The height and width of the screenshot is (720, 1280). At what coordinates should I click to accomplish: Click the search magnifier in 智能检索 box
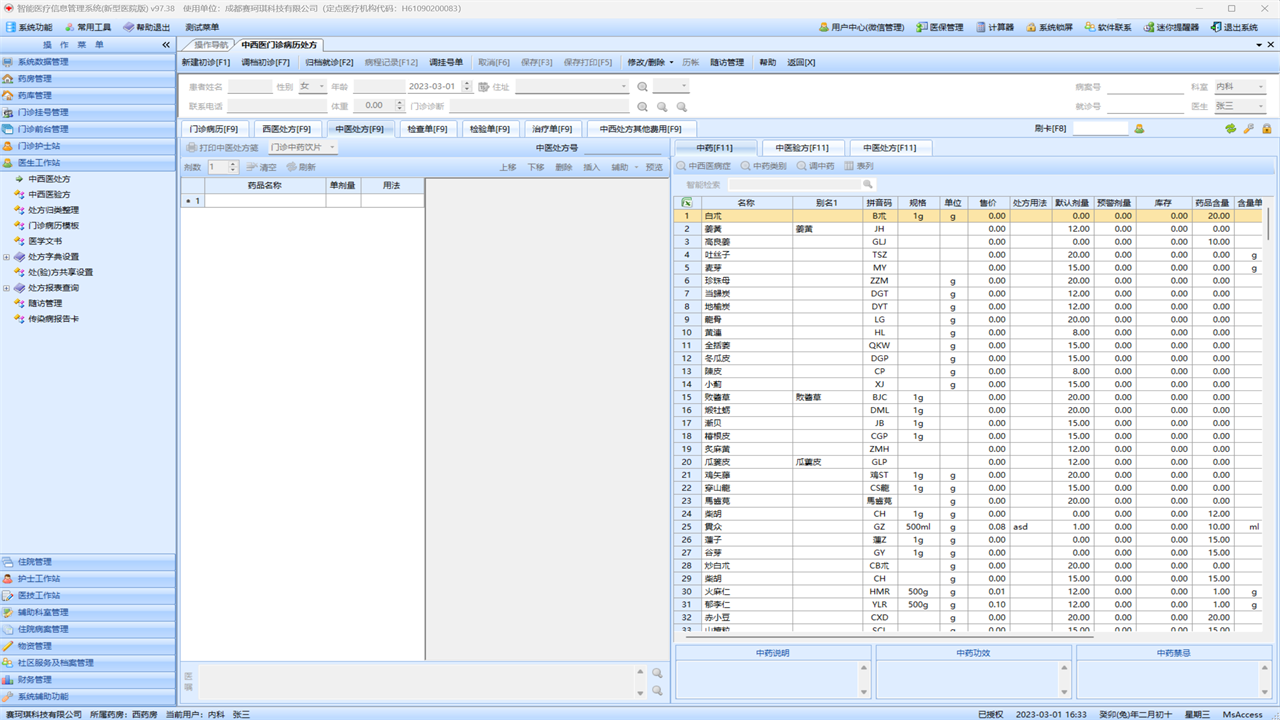868,184
